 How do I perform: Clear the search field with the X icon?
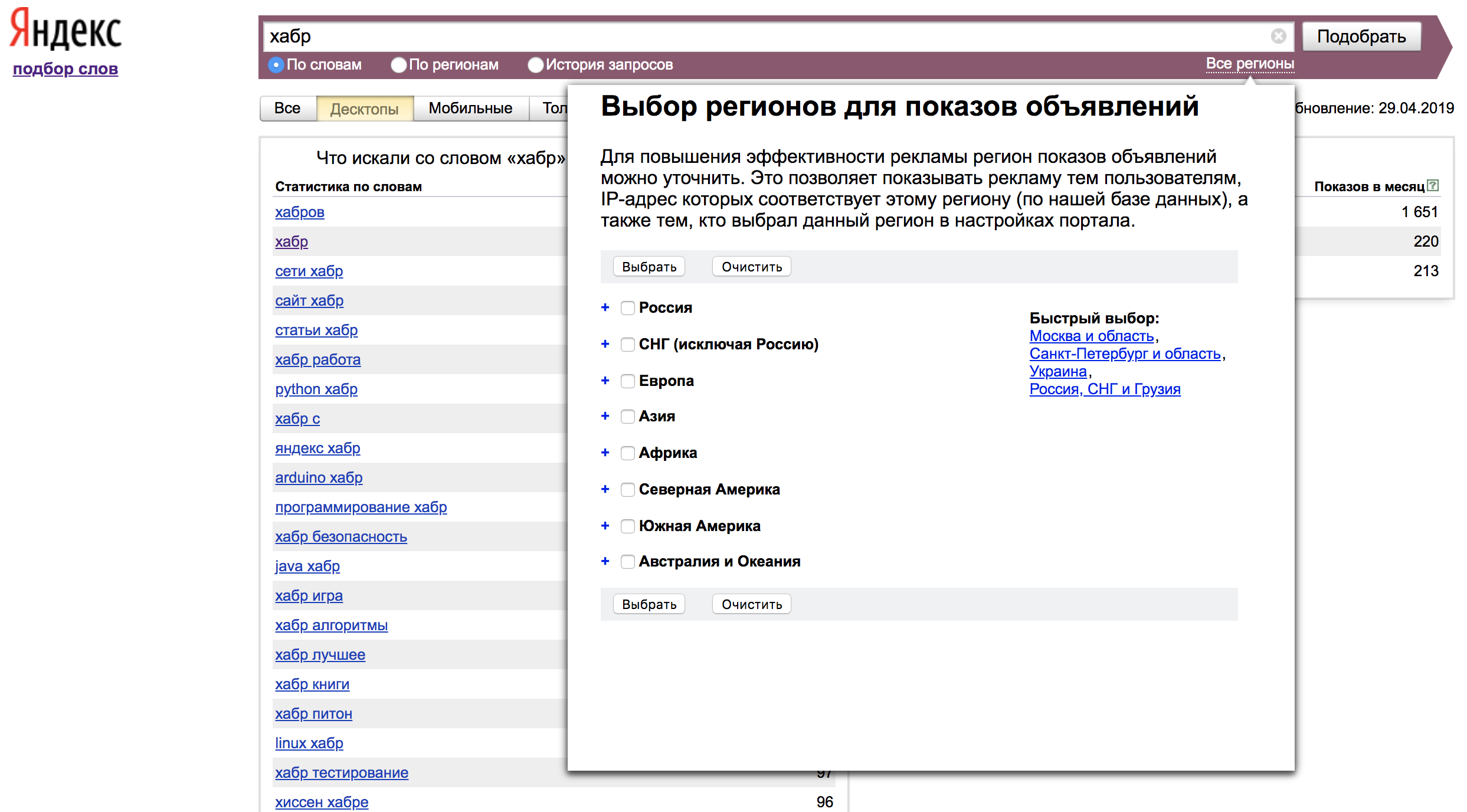(x=1278, y=37)
